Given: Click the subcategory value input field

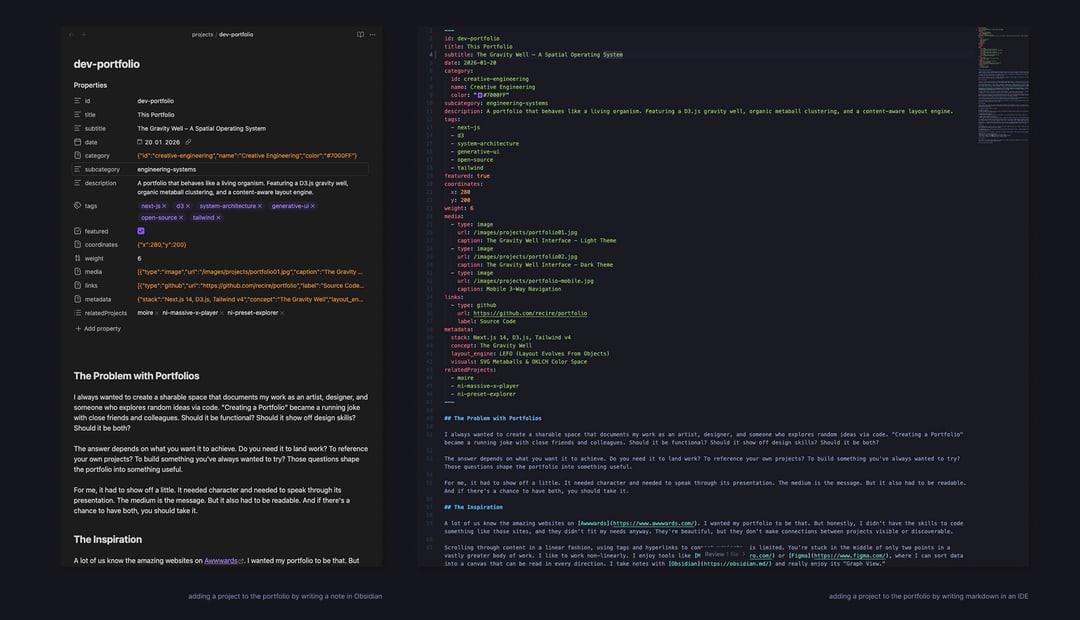Looking at the screenshot, I should coord(250,169).
